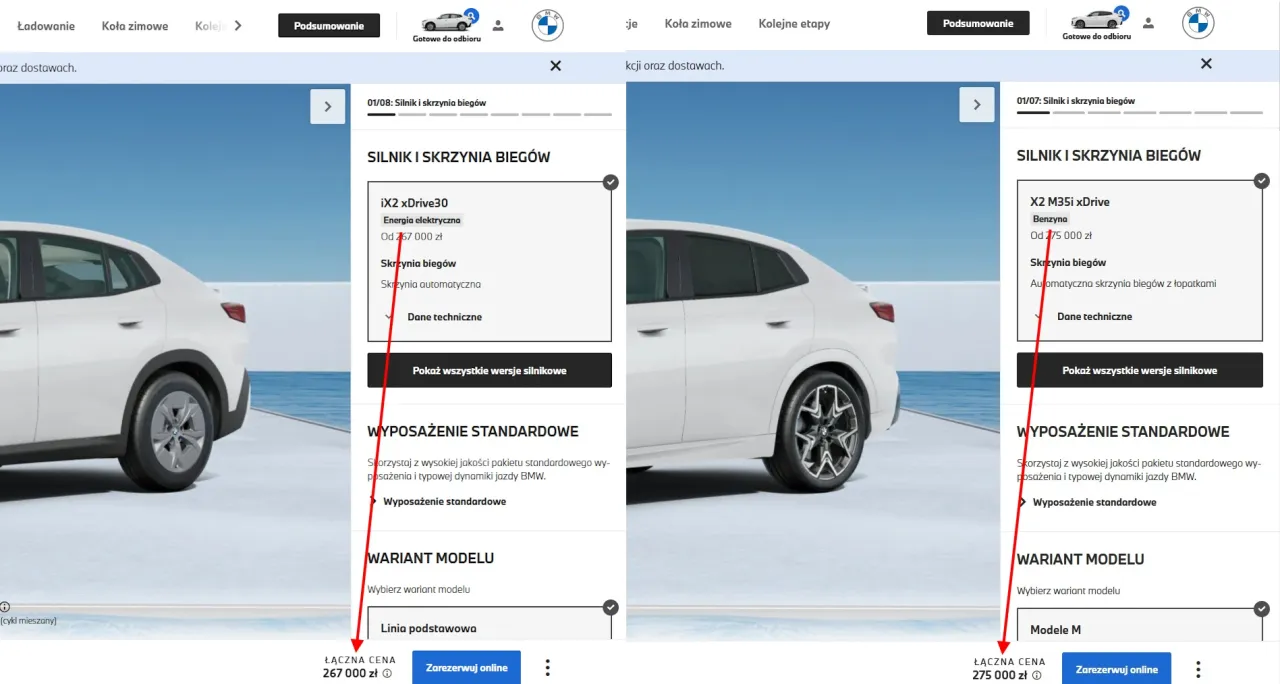Select the iX2 xDrive30 engine card checkmark

pyautogui.click(x=610, y=182)
